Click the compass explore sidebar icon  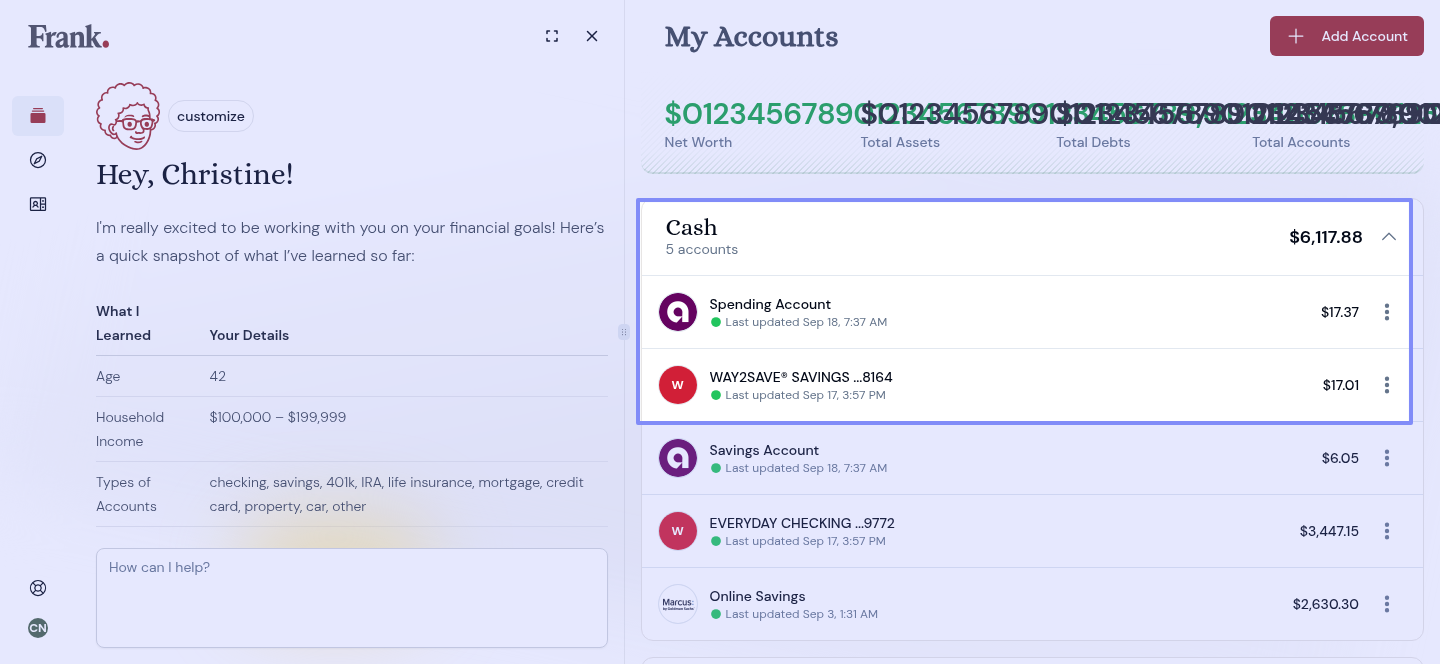coord(38,160)
